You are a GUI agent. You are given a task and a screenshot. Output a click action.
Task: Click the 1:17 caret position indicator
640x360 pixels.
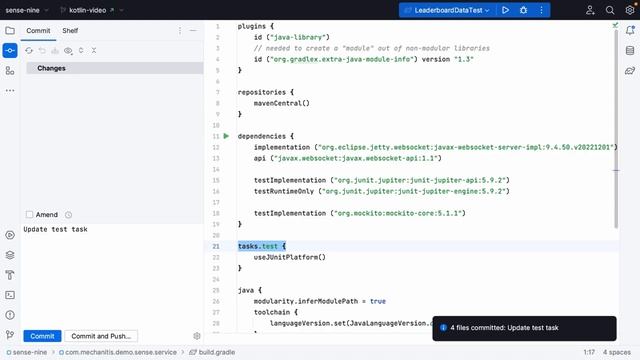coord(589,352)
